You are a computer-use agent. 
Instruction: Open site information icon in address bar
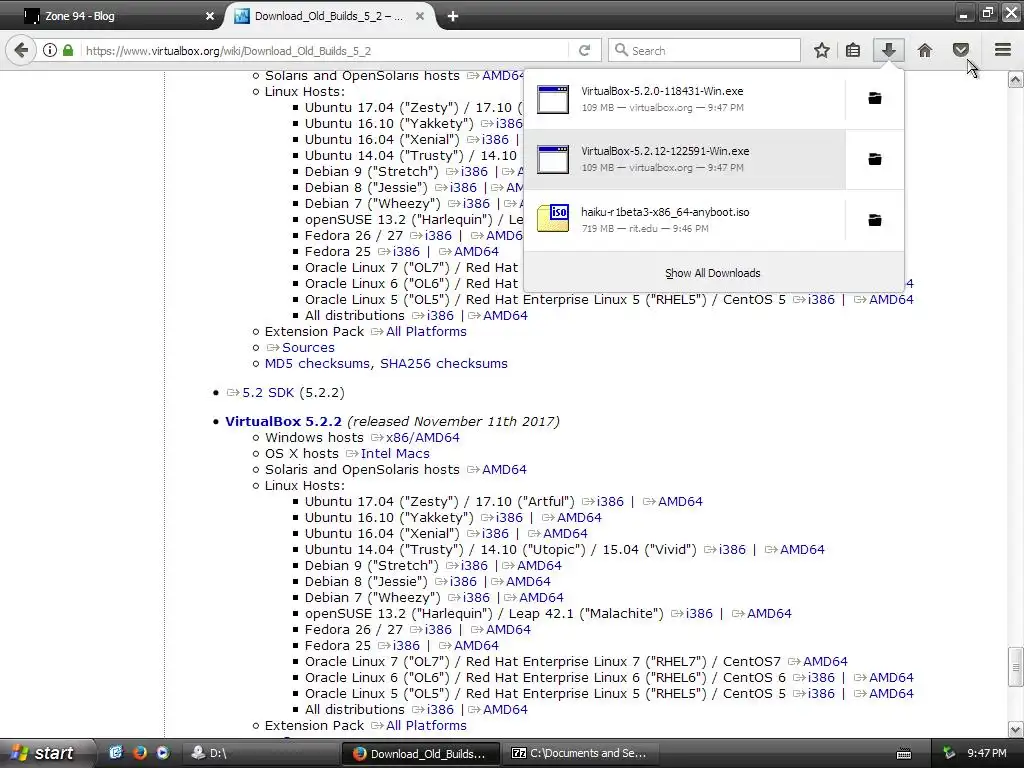pos(50,50)
